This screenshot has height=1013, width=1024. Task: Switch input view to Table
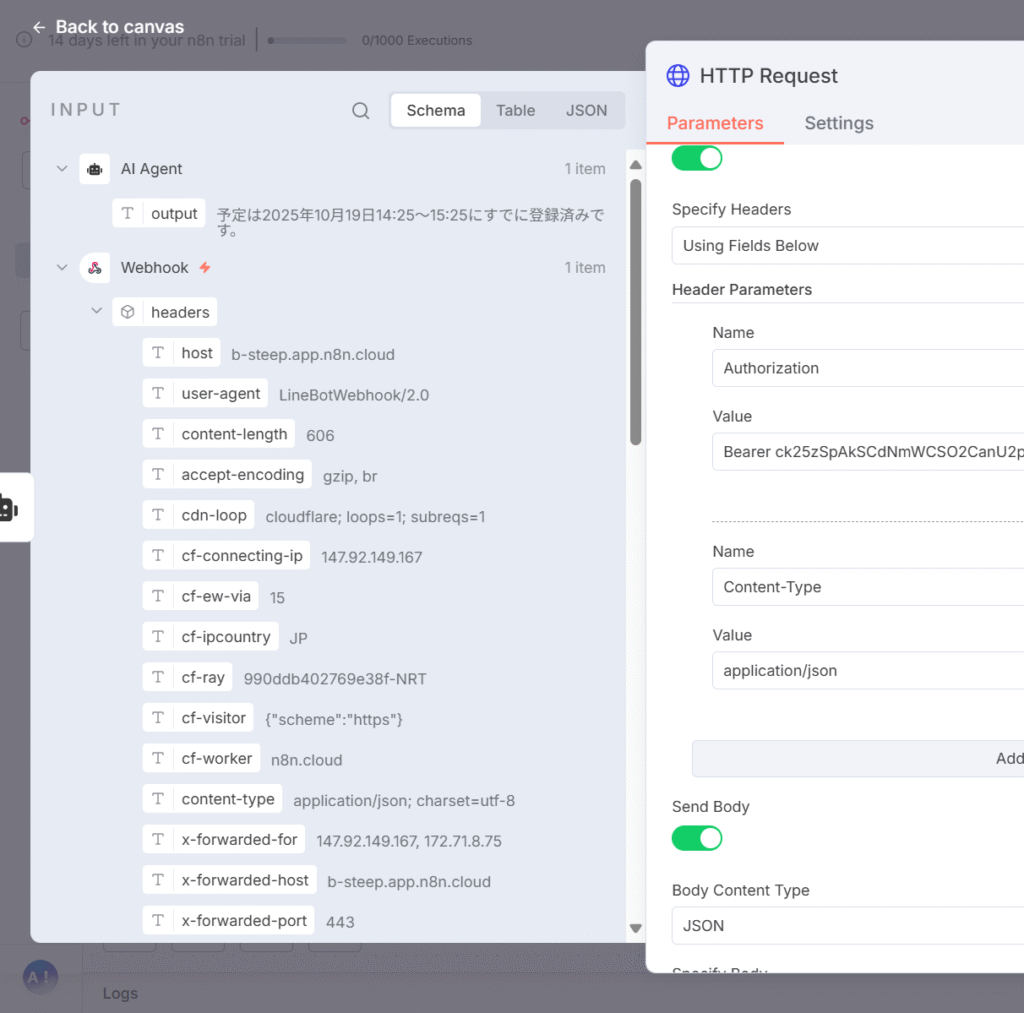[x=515, y=111]
